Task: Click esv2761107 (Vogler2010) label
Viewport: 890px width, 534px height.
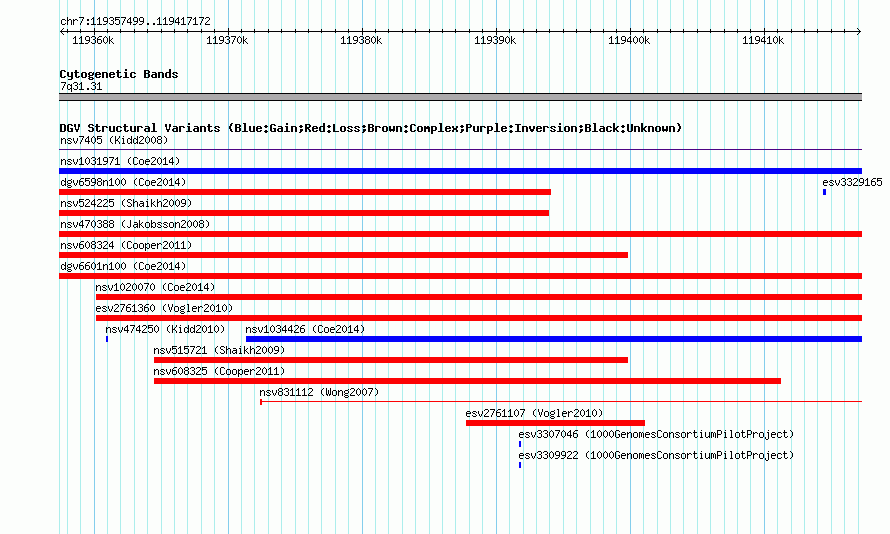Action: pos(534,413)
